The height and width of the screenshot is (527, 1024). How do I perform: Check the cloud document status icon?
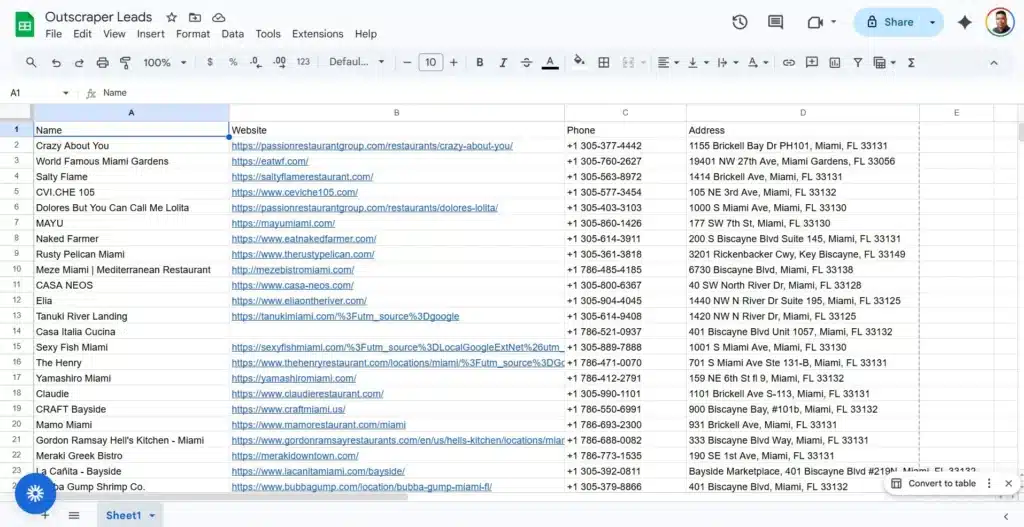pos(219,18)
